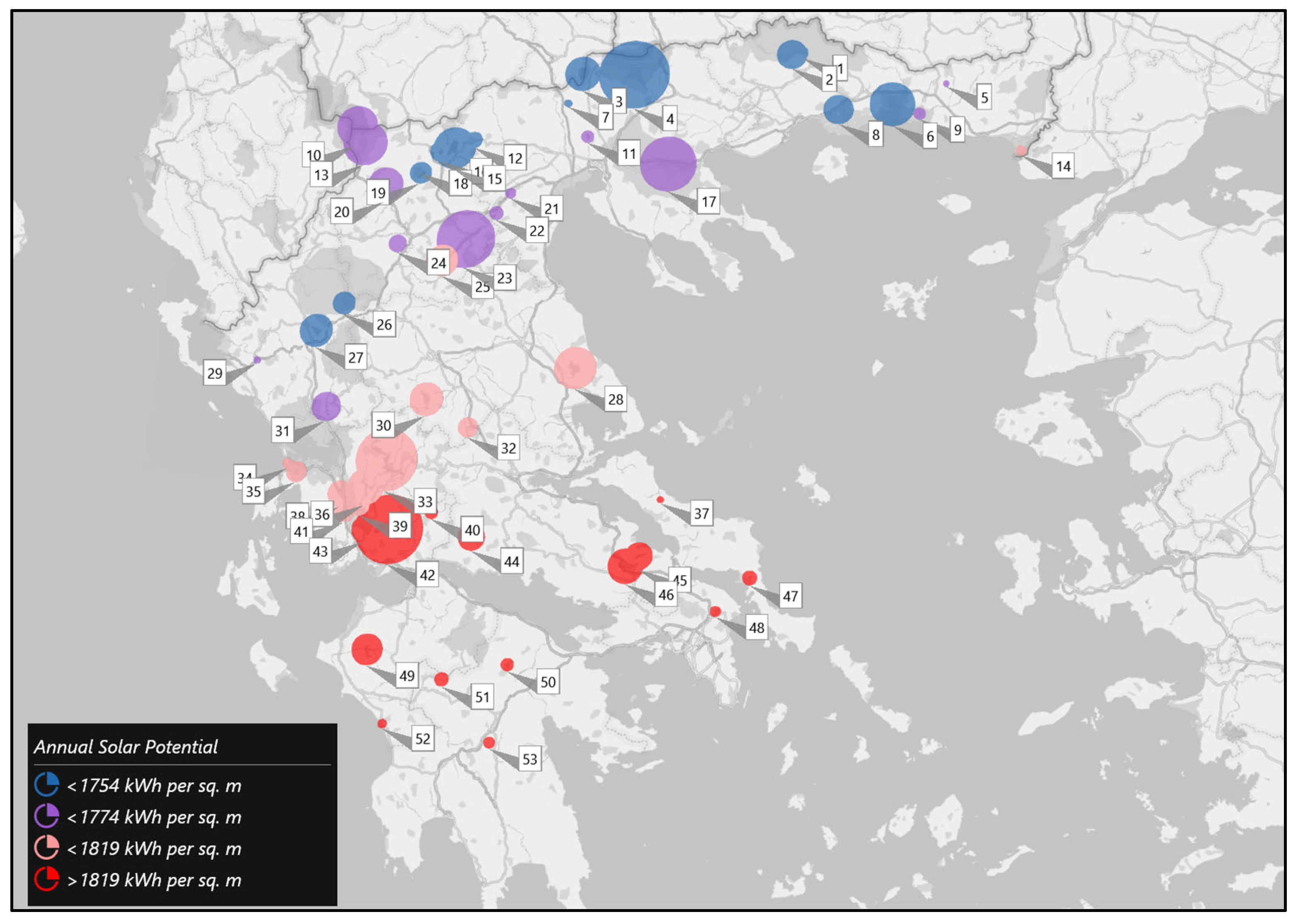Image resolution: width=1298 pixels, height=924 pixels.
Task: Click map label 47
Action: tap(790, 596)
